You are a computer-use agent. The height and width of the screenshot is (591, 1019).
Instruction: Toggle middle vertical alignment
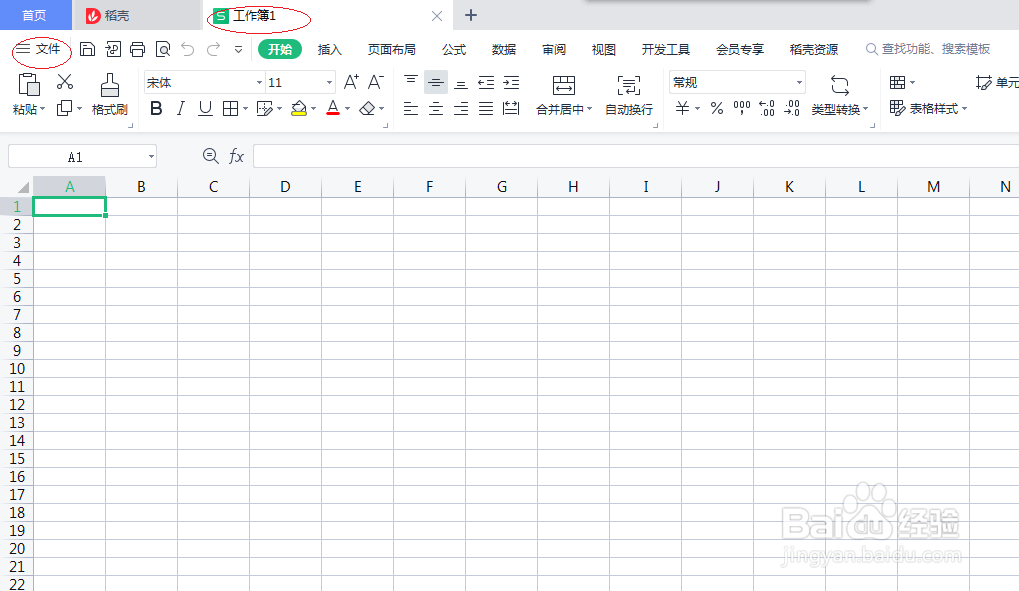(x=435, y=83)
